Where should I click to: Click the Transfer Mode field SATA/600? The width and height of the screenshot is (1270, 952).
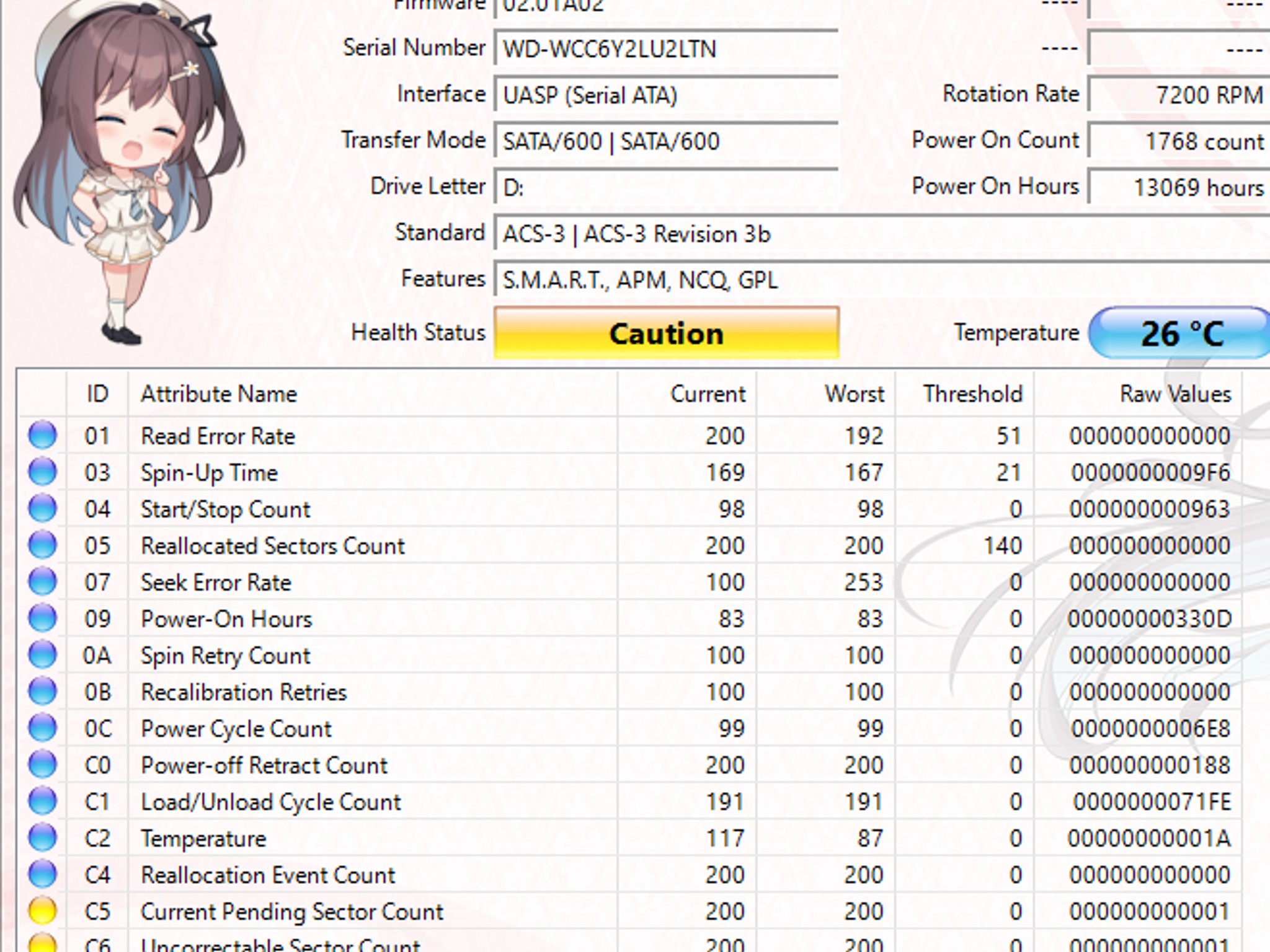667,141
